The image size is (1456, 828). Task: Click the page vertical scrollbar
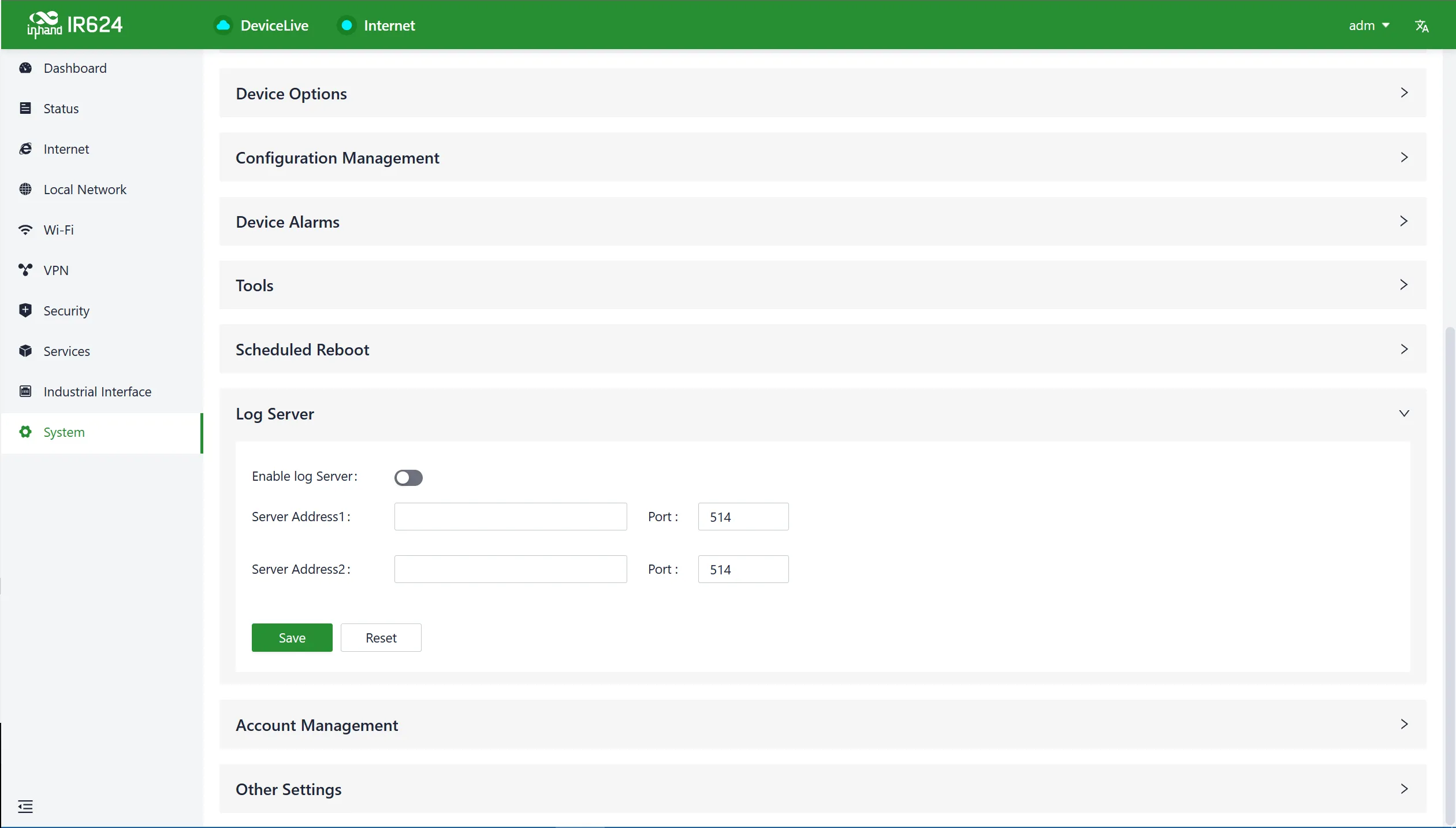[1450, 575]
